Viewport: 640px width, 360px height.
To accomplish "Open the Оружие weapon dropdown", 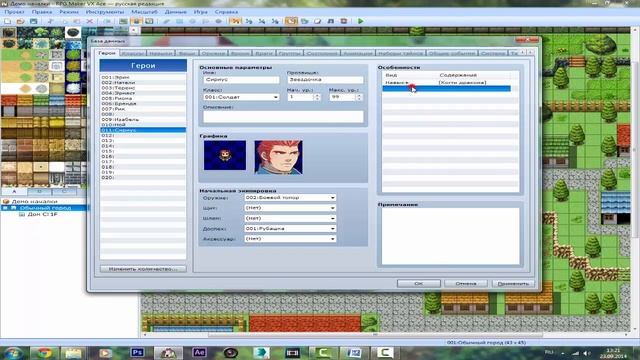I will (290, 198).
